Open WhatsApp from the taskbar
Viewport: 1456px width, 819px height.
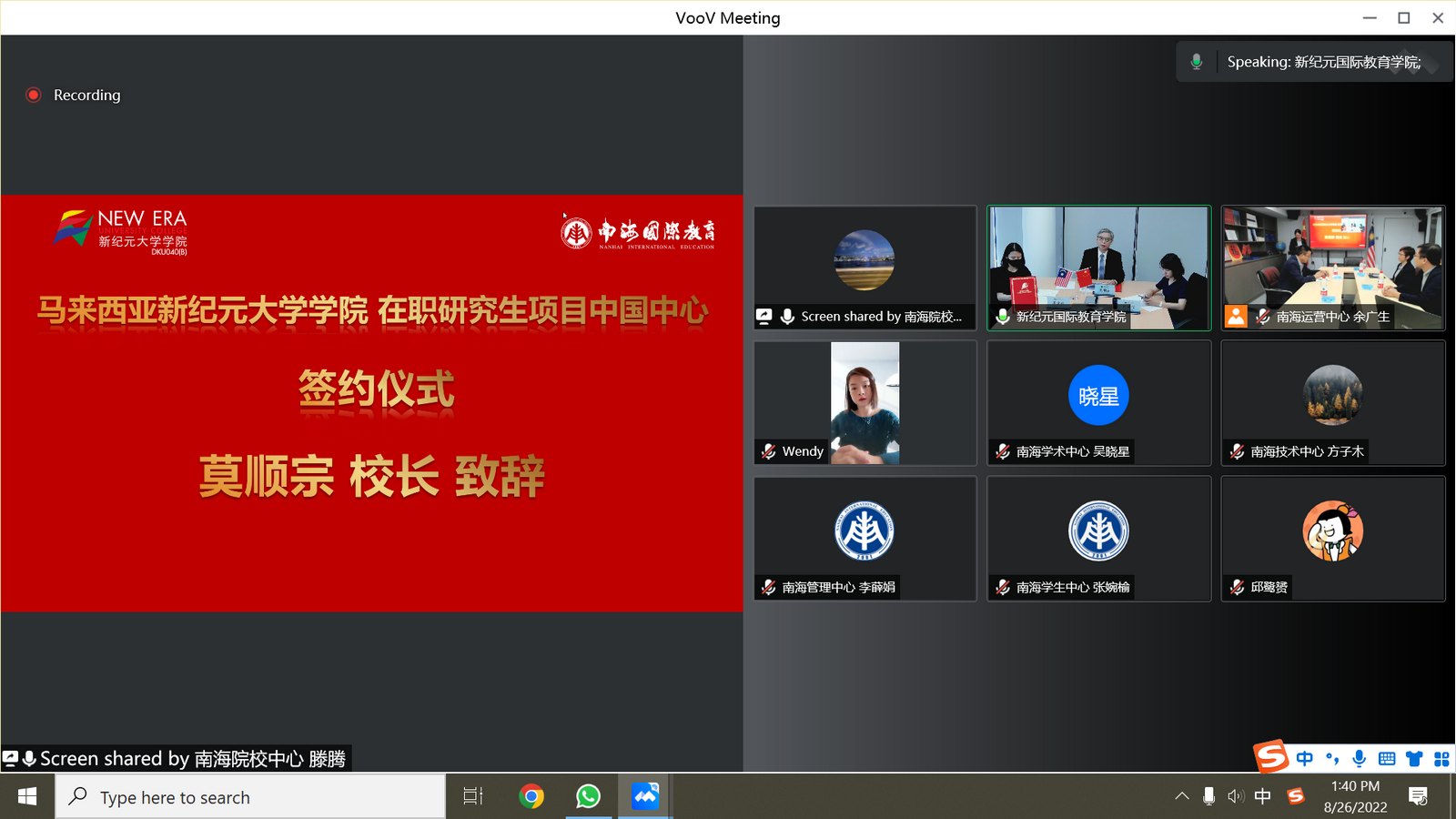point(588,796)
